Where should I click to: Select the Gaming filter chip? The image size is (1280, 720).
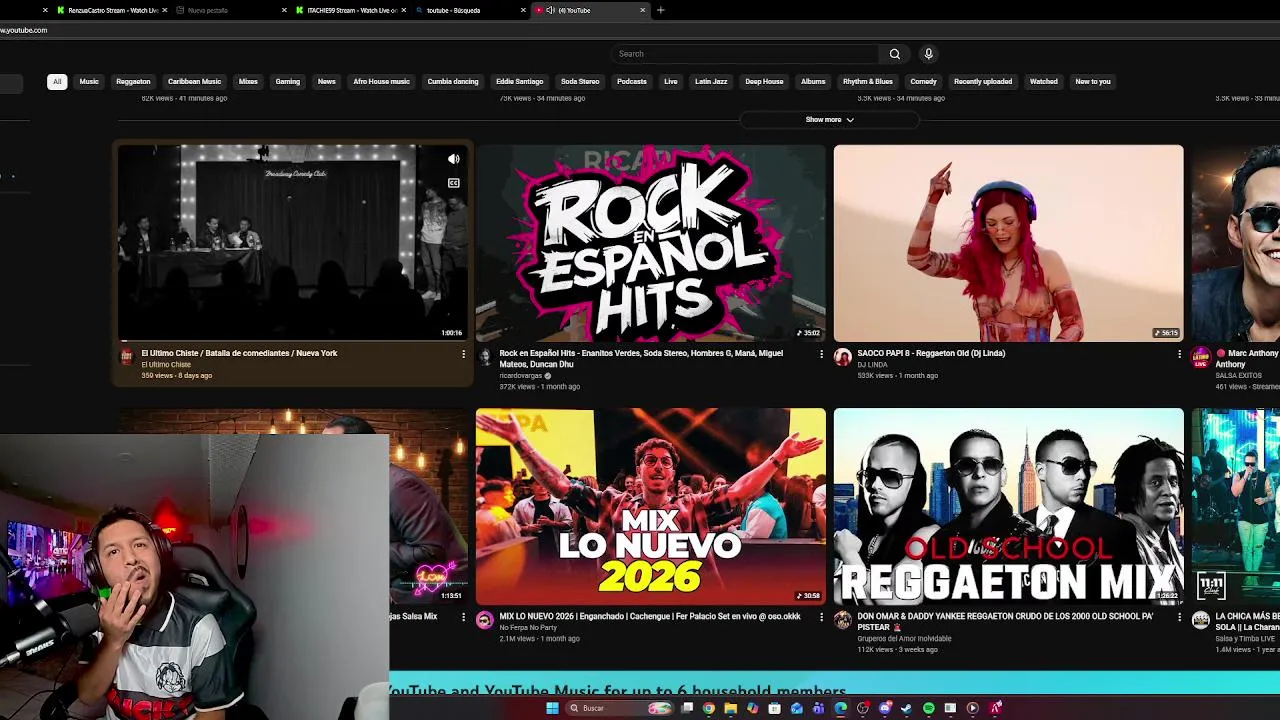click(x=288, y=82)
